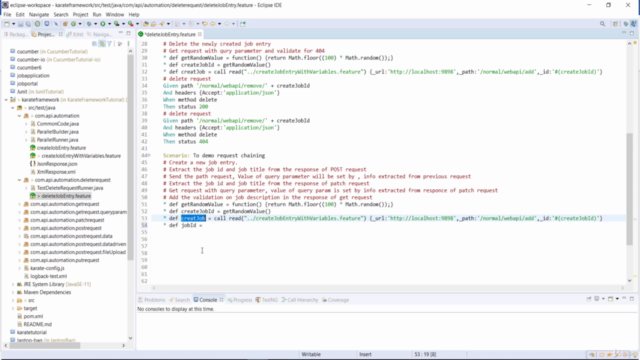Open the Open Console dropdown arrow
This screenshot has height=360, width=640.
617,298
